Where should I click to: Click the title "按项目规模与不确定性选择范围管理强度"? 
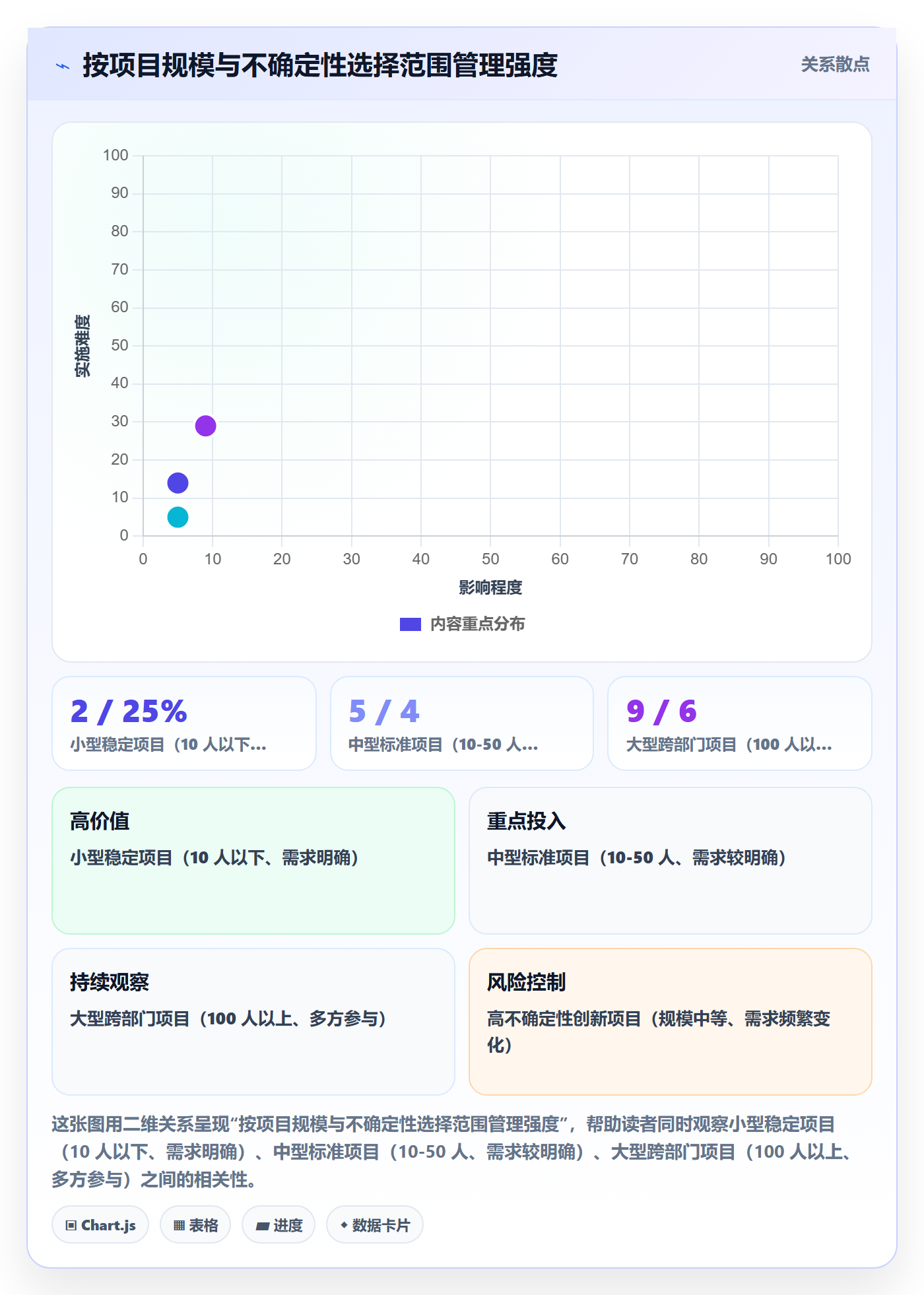click(x=320, y=65)
